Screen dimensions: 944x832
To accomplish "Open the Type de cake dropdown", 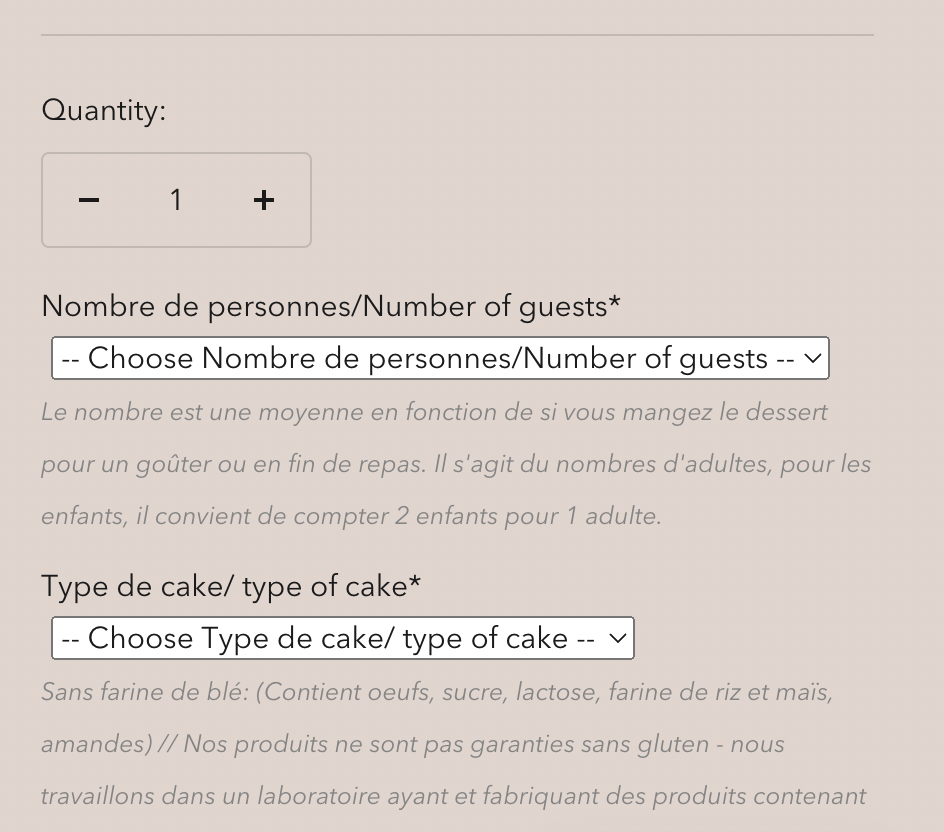I will point(343,638).
